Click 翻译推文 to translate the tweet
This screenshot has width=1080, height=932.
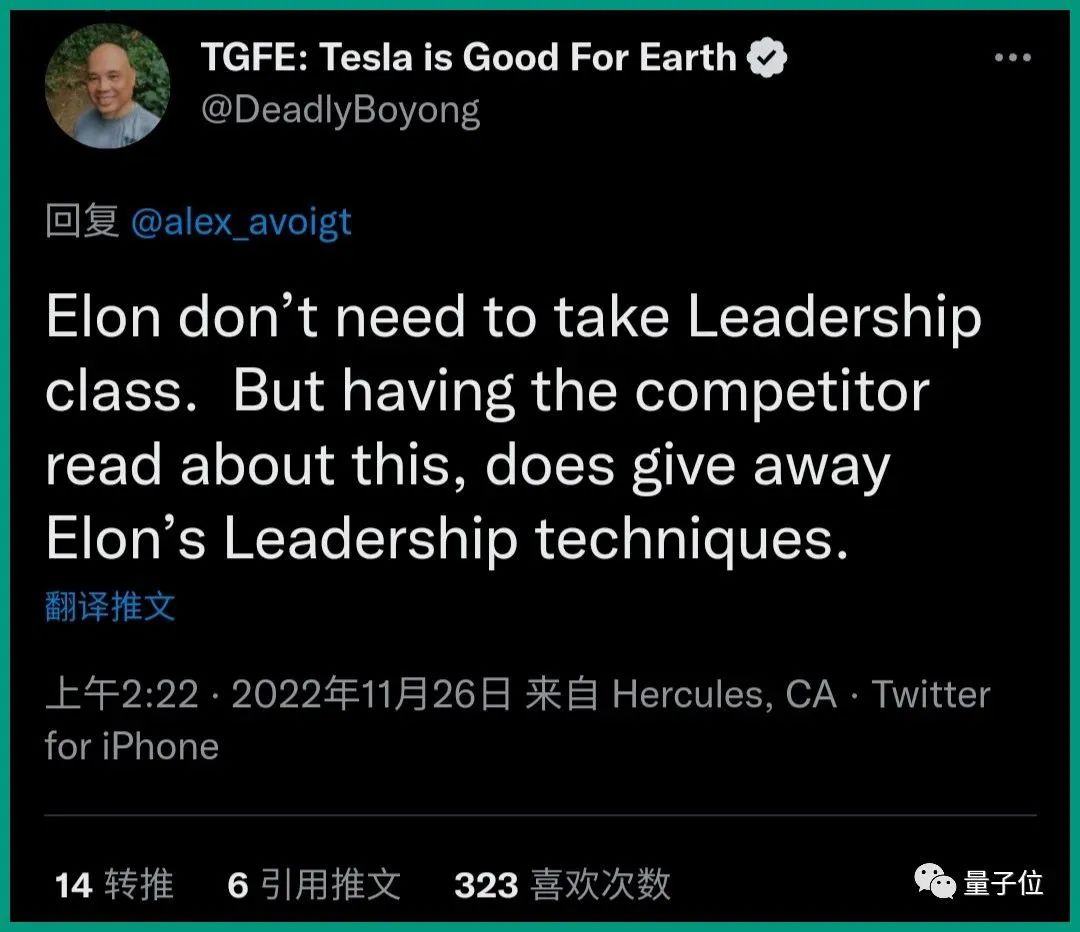[x=110, y=607]
